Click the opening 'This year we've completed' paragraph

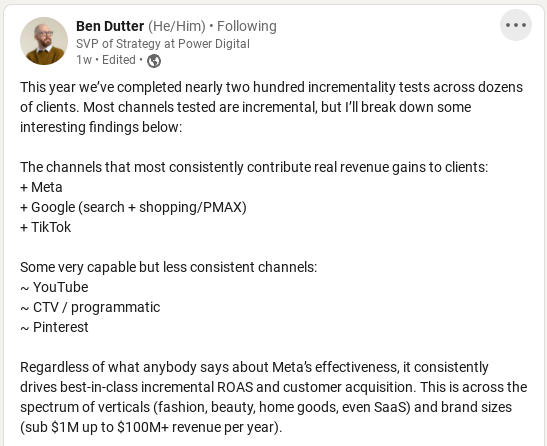coord(271,107)
